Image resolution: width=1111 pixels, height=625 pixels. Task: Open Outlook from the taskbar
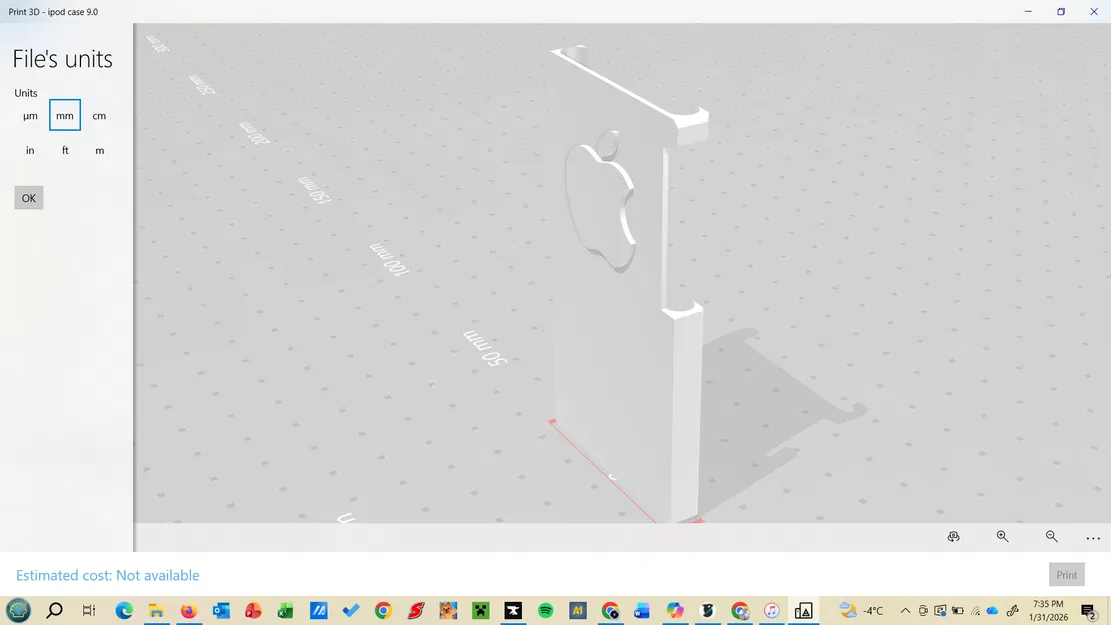[221, 610]
